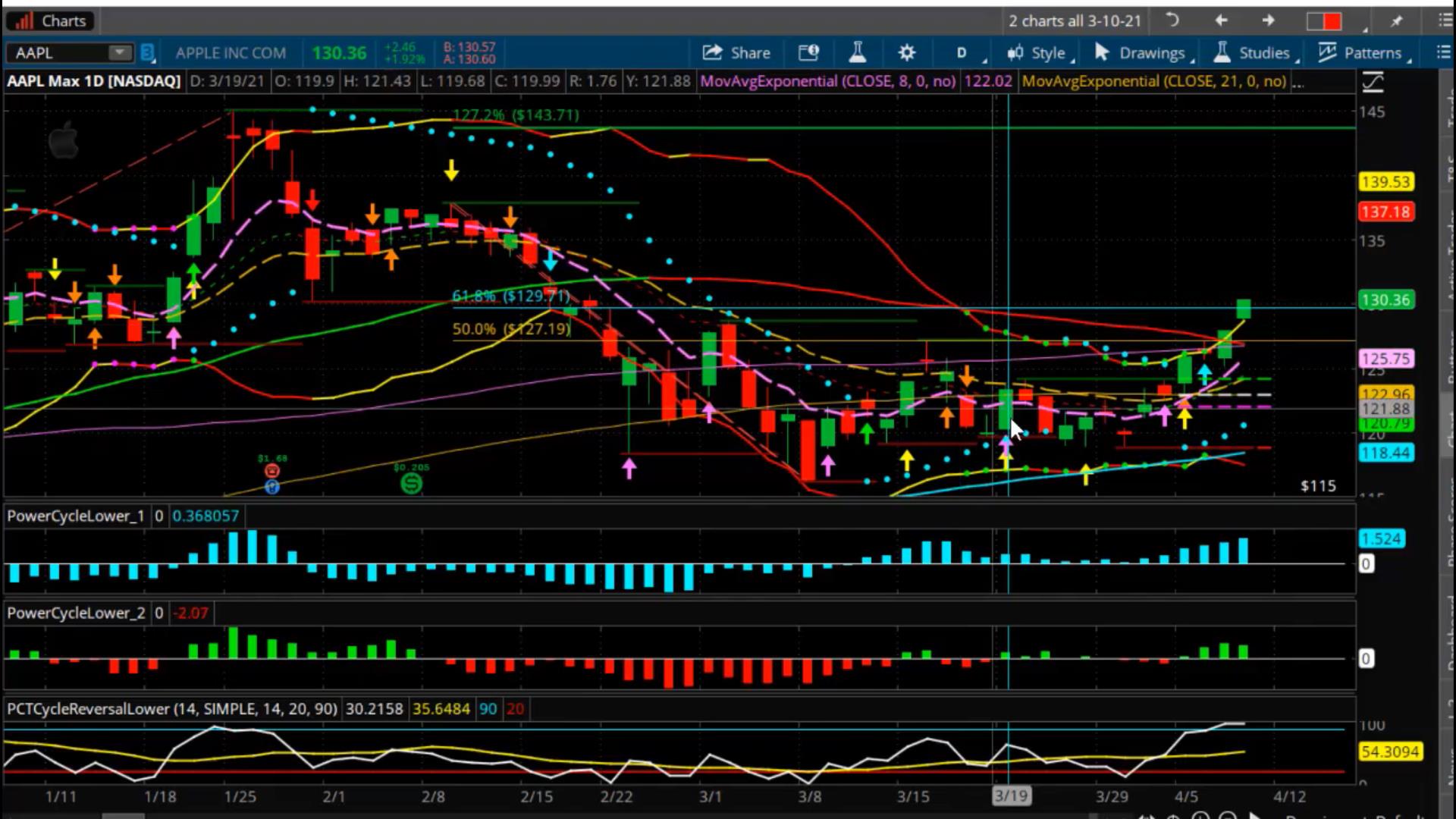Expand the symbol selector dropdown arrow

[120, 52]
